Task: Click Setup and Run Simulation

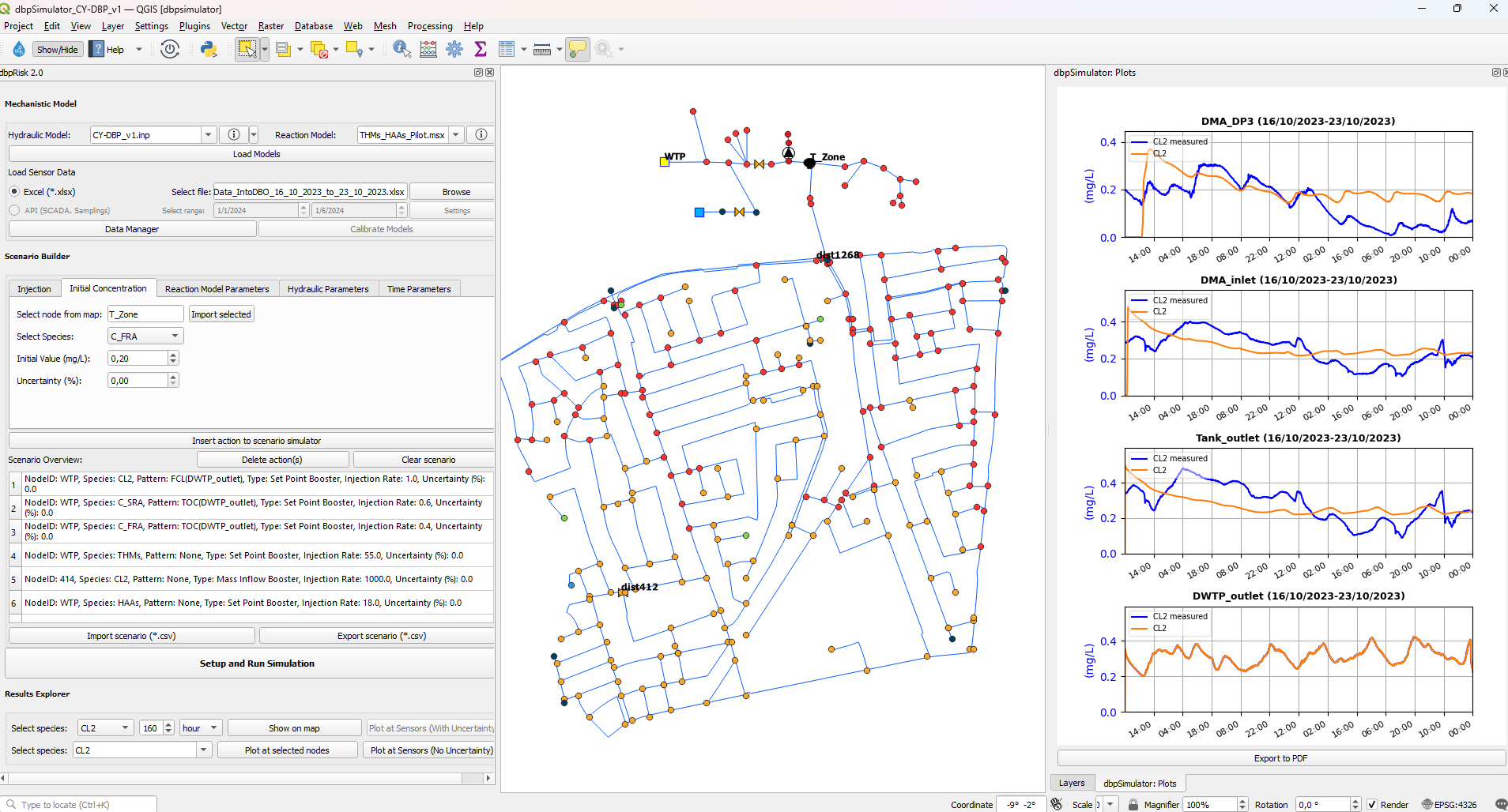Action: point(257,664)
